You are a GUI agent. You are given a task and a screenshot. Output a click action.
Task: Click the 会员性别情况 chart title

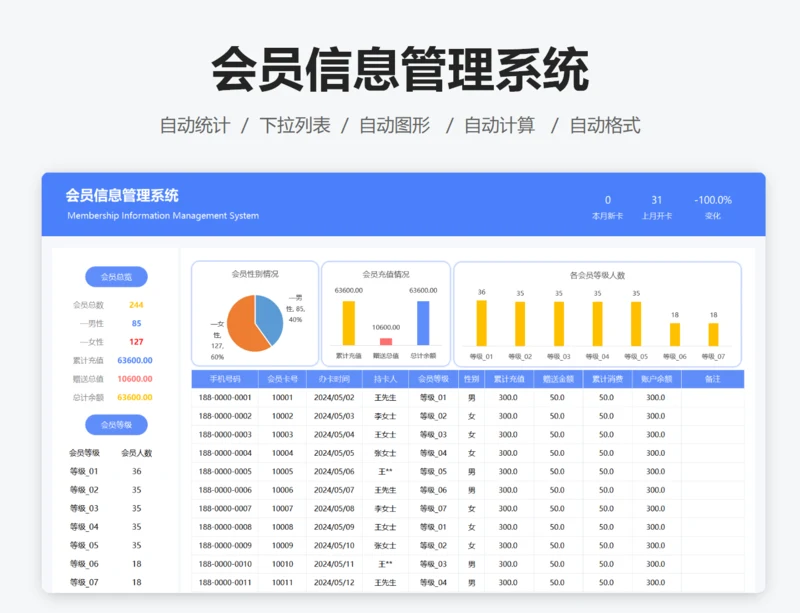click(x=255, y=274)
